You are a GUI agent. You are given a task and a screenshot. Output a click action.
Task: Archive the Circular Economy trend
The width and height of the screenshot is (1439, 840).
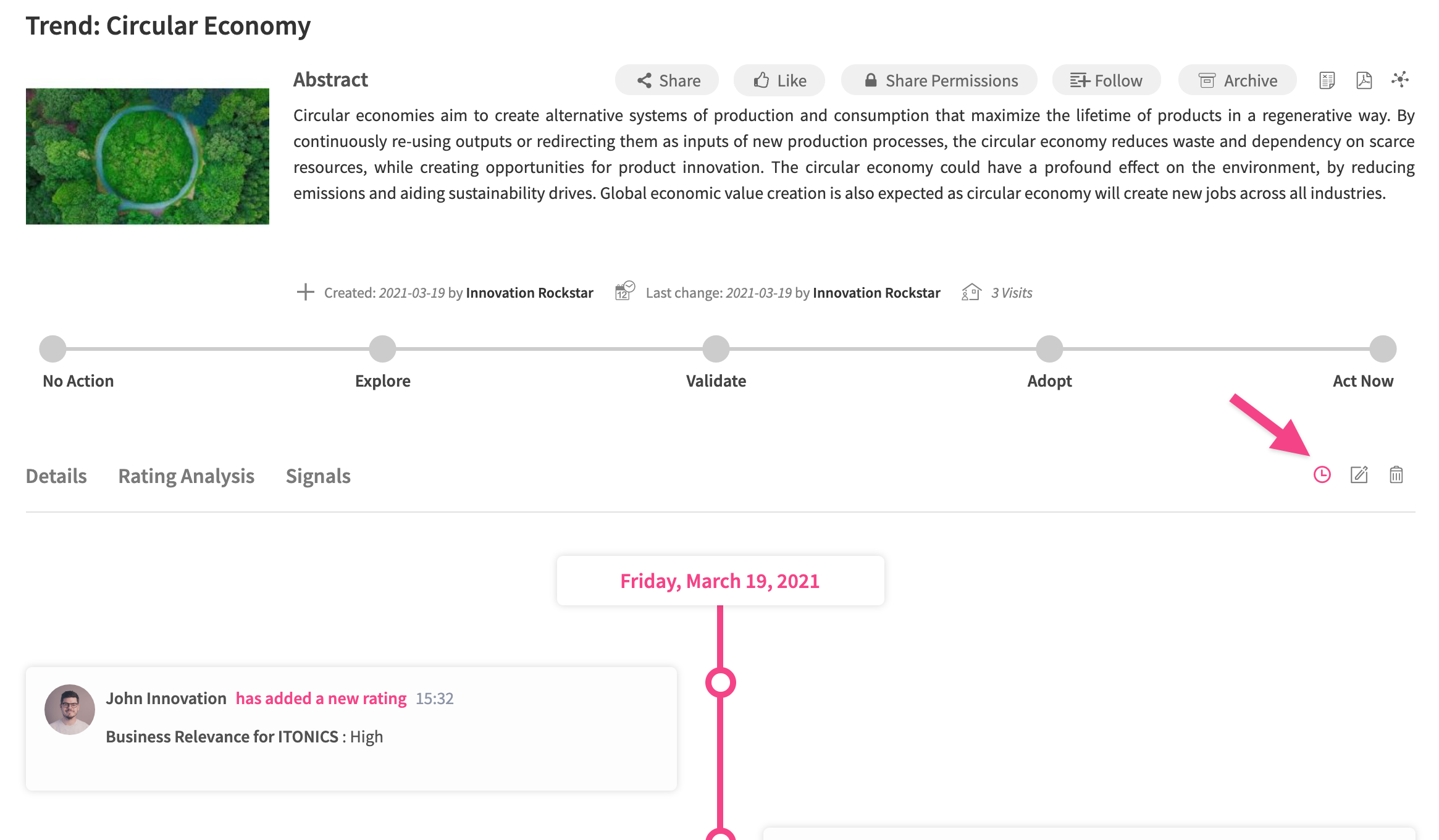click(1237, 80)
